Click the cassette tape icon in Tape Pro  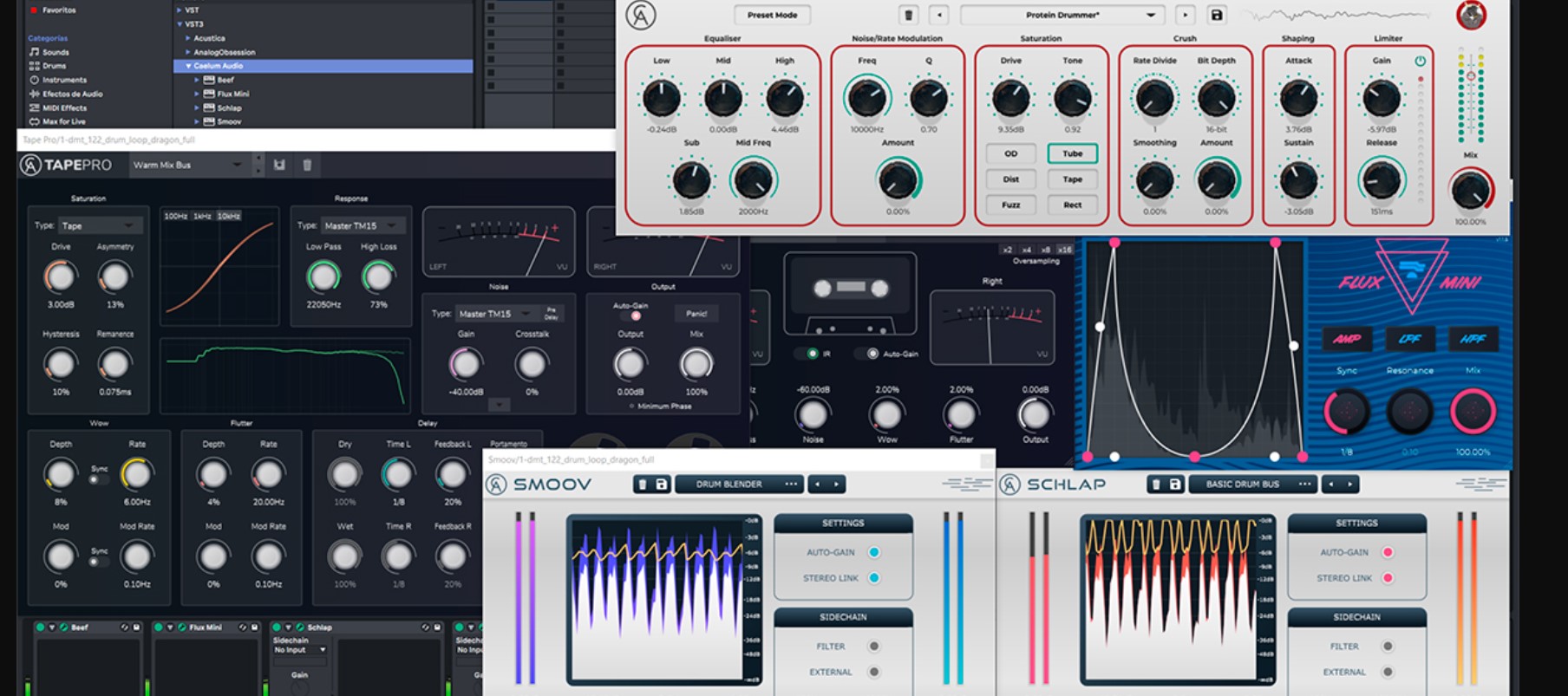tap(850, 295)
